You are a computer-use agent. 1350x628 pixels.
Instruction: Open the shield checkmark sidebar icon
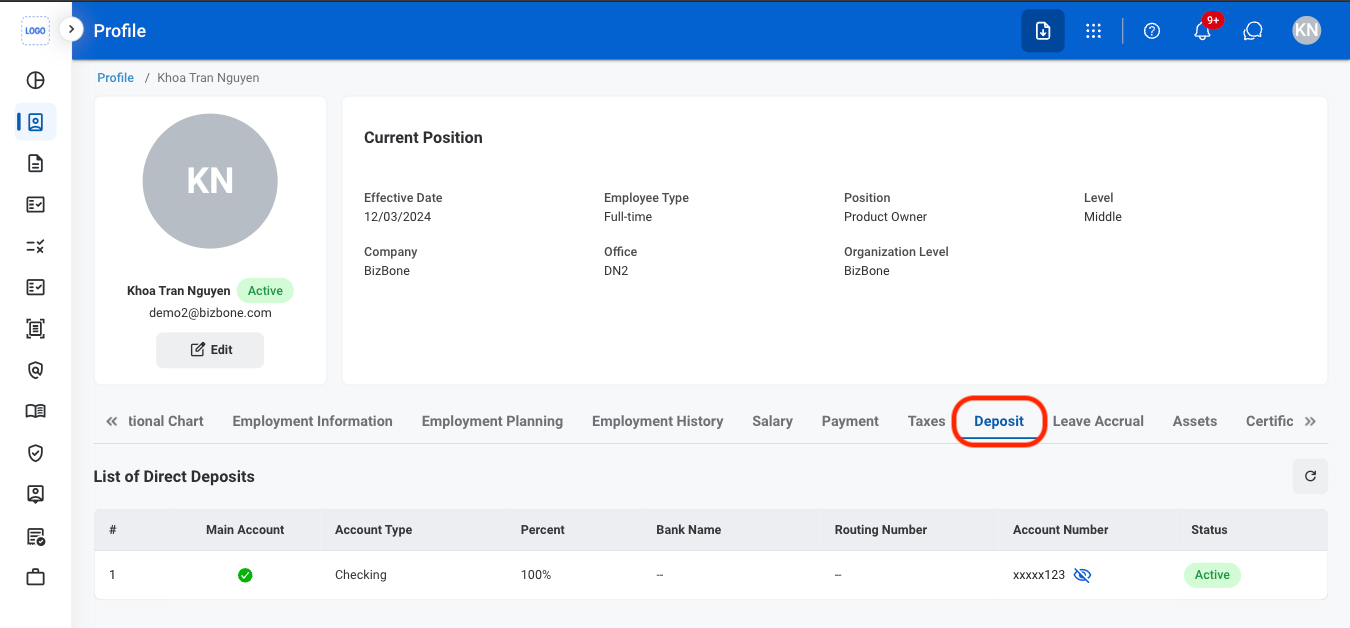36,453
